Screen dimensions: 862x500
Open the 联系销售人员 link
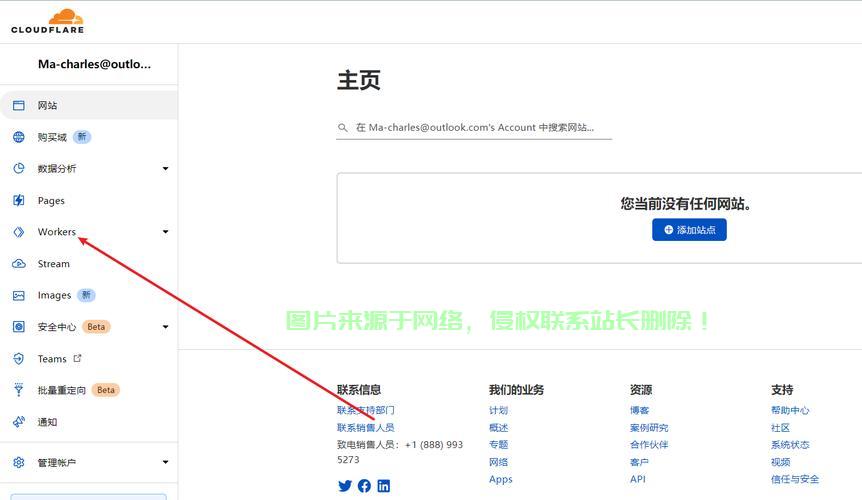tap(366, 427)
